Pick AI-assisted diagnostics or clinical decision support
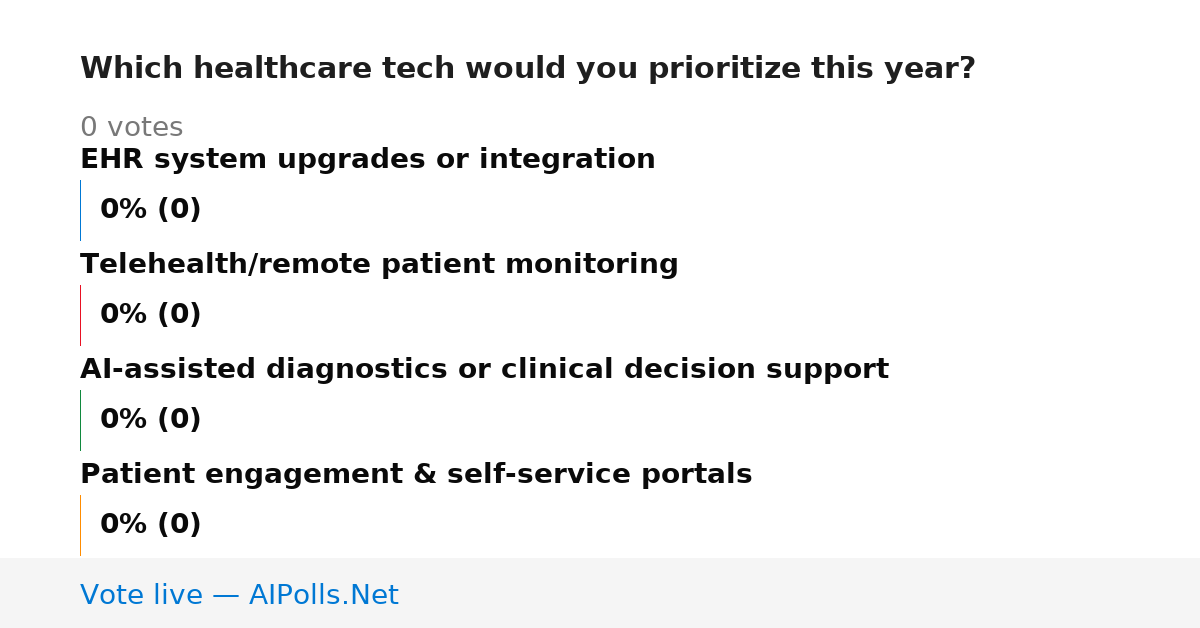The width and height of the screenshot is (1200, 628). [x=484, y=370]
